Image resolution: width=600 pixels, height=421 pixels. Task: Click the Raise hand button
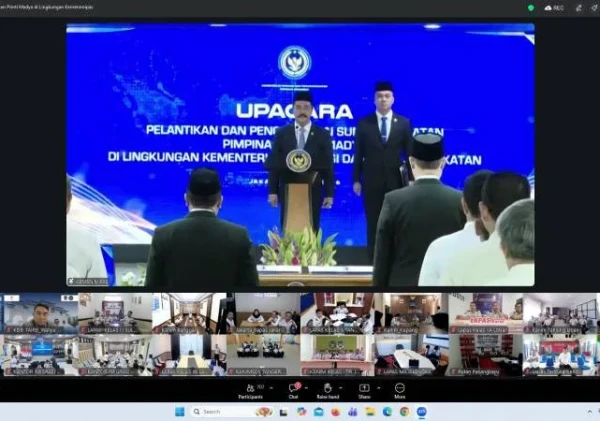pos(328,391)
